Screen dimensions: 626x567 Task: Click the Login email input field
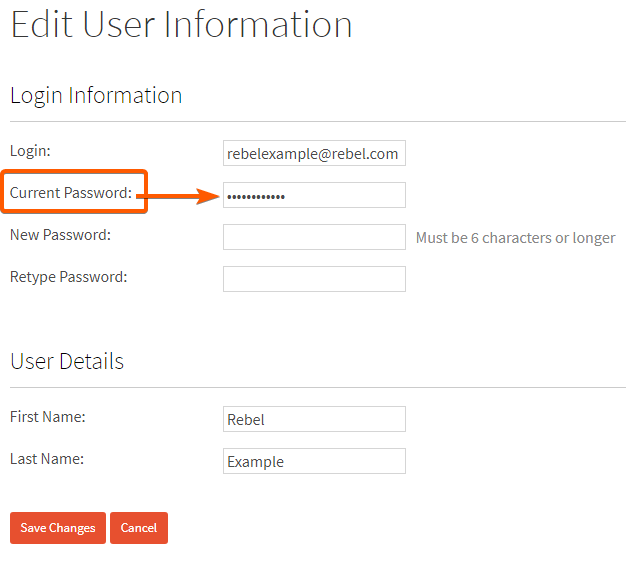(314, 153)
